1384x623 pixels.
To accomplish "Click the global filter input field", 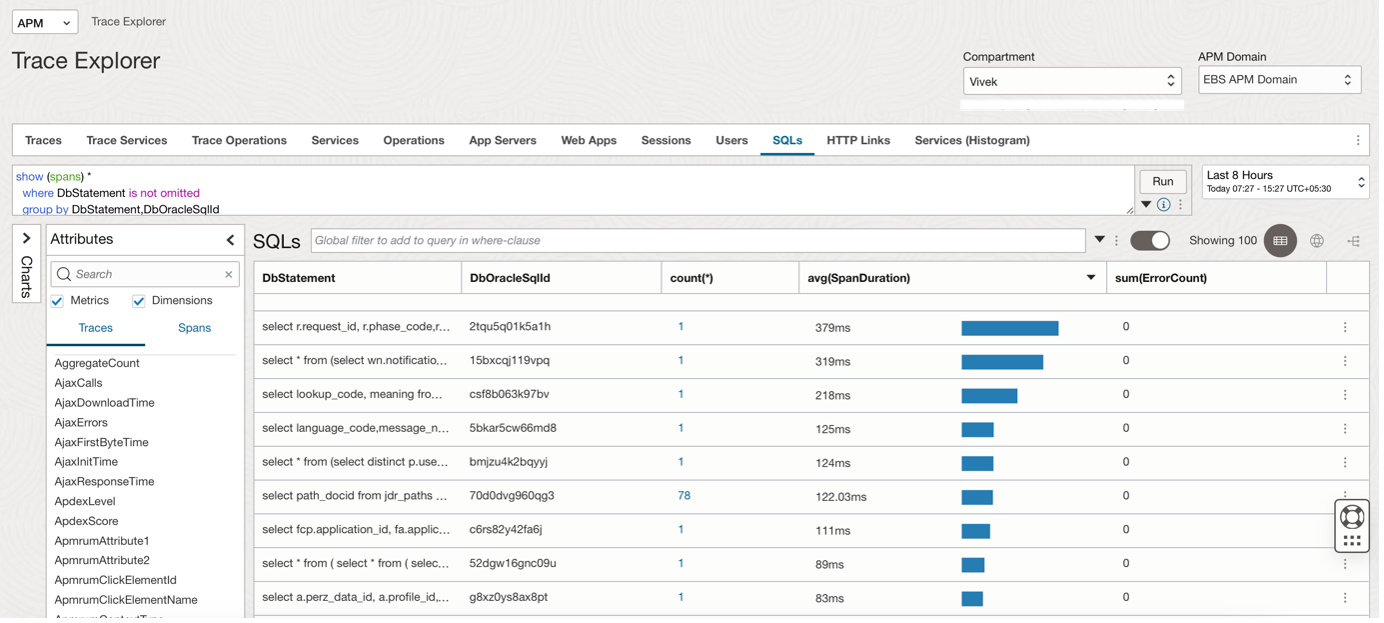I will (x=697, y=241).
